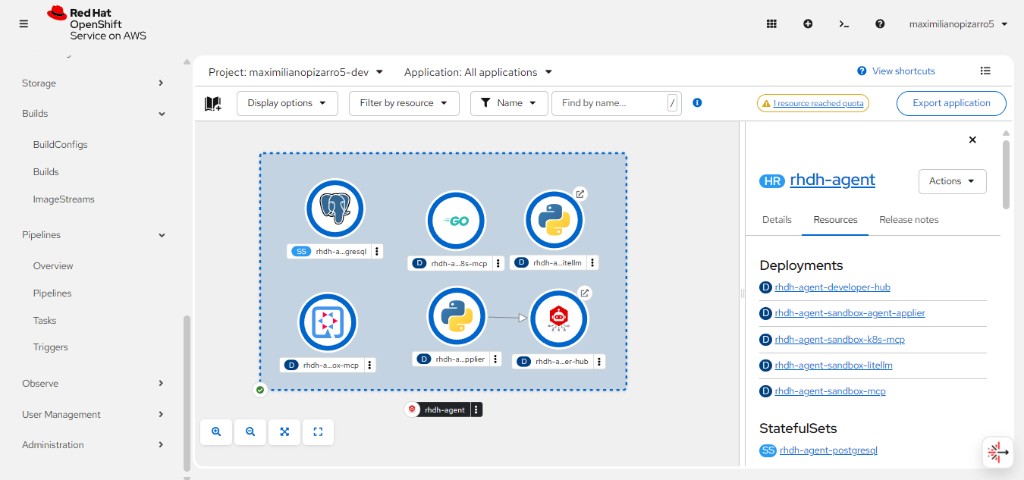Go to Tasks in sidebar
The height and width of the screenshot is (480, 1024).
(44, 321)
